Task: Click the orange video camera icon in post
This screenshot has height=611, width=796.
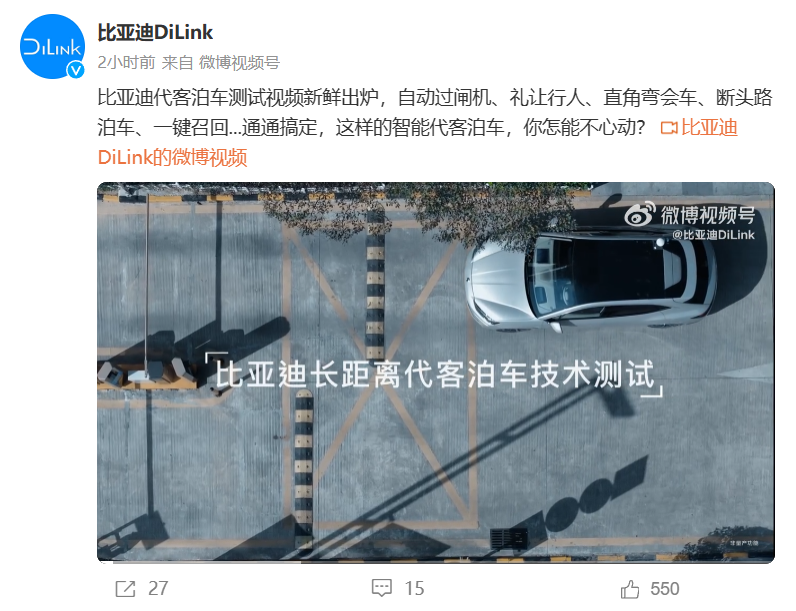Action: point(669,128)
